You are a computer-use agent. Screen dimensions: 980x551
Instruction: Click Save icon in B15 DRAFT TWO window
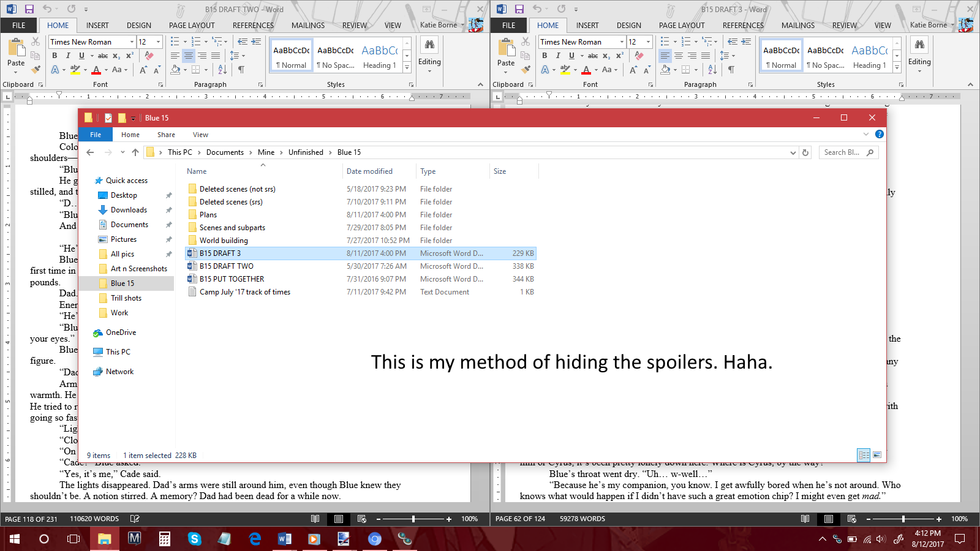[29, 8]
